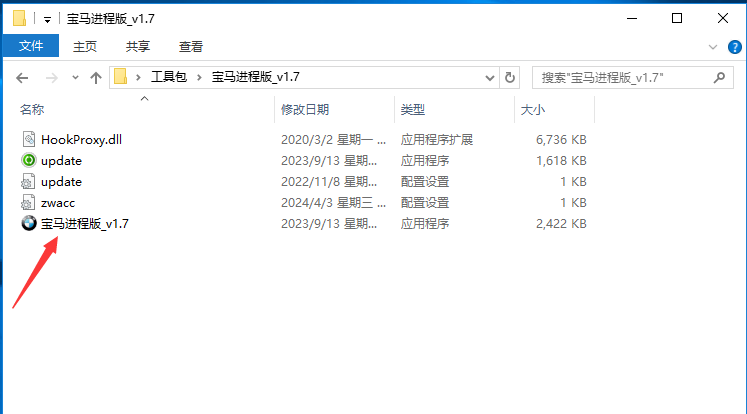
Task: Click the address bar folder icon
Action: point(121,77)
